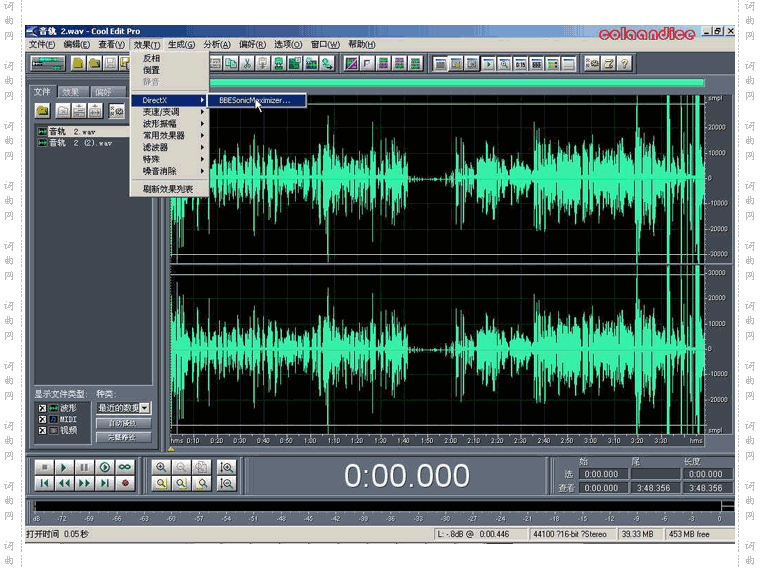This screenshot has width=760, height=569.
Task: Click the Go to beginning button
Action: [x=44, y=483]
